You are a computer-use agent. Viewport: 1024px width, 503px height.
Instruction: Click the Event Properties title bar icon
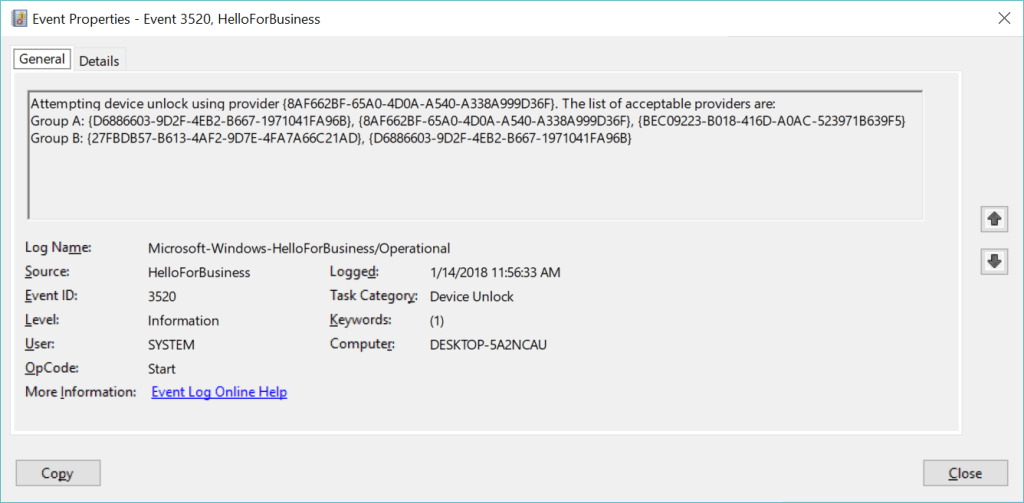coord(17,18)
